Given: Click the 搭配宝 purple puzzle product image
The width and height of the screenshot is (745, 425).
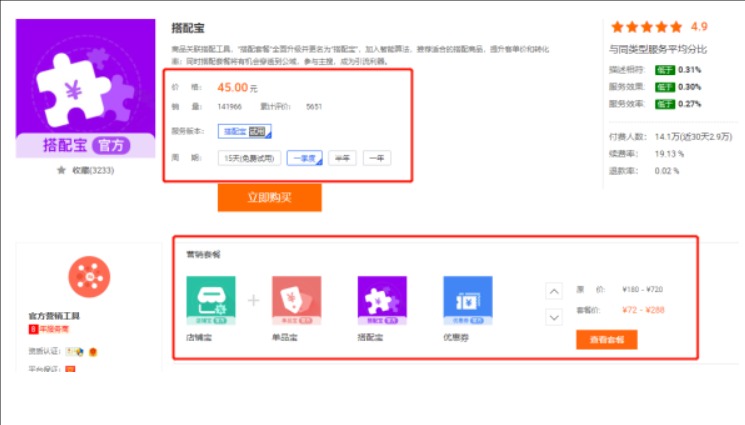Looking at the screenshot, I should 86,88.
